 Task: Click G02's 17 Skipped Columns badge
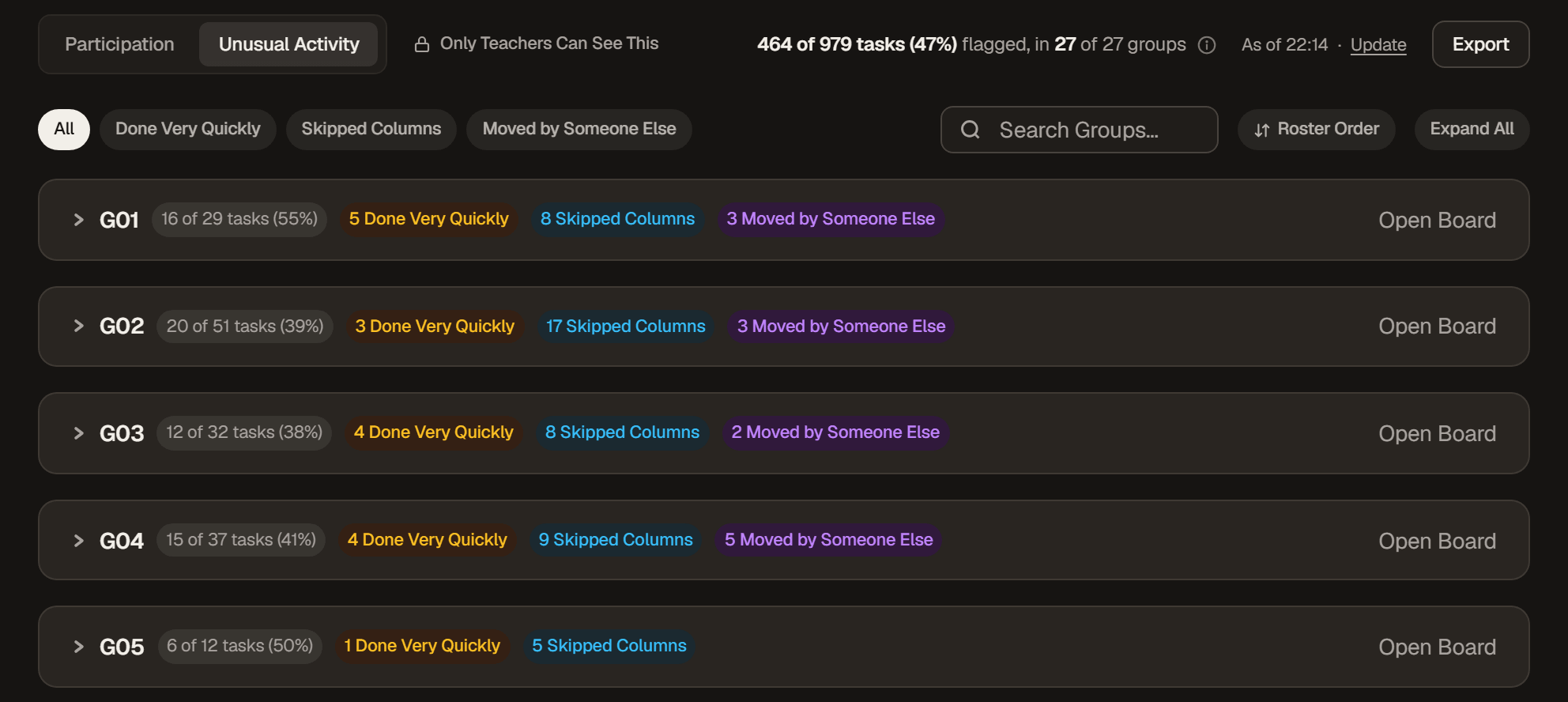(x=626, y=326)
